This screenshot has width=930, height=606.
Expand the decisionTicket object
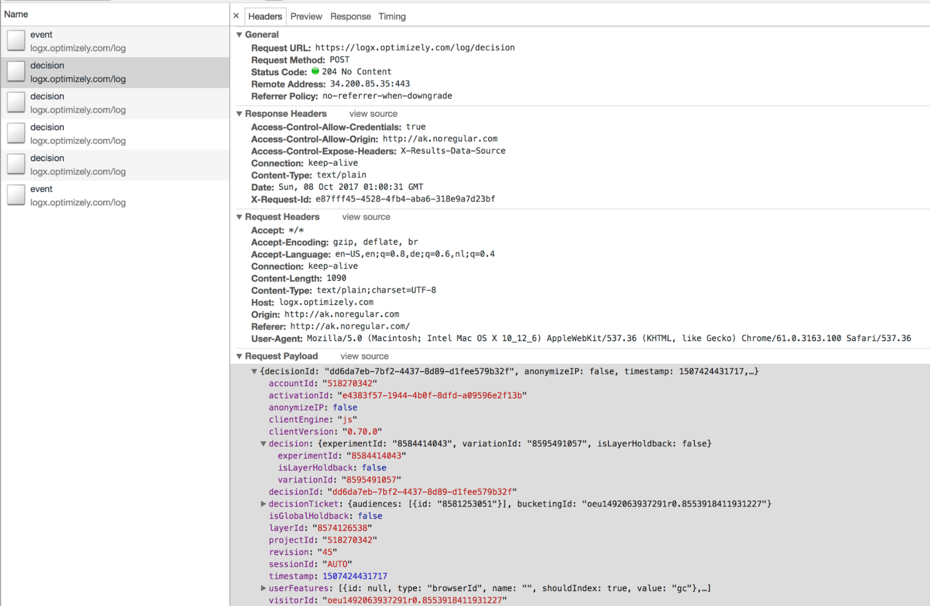[x=263, y=504]
